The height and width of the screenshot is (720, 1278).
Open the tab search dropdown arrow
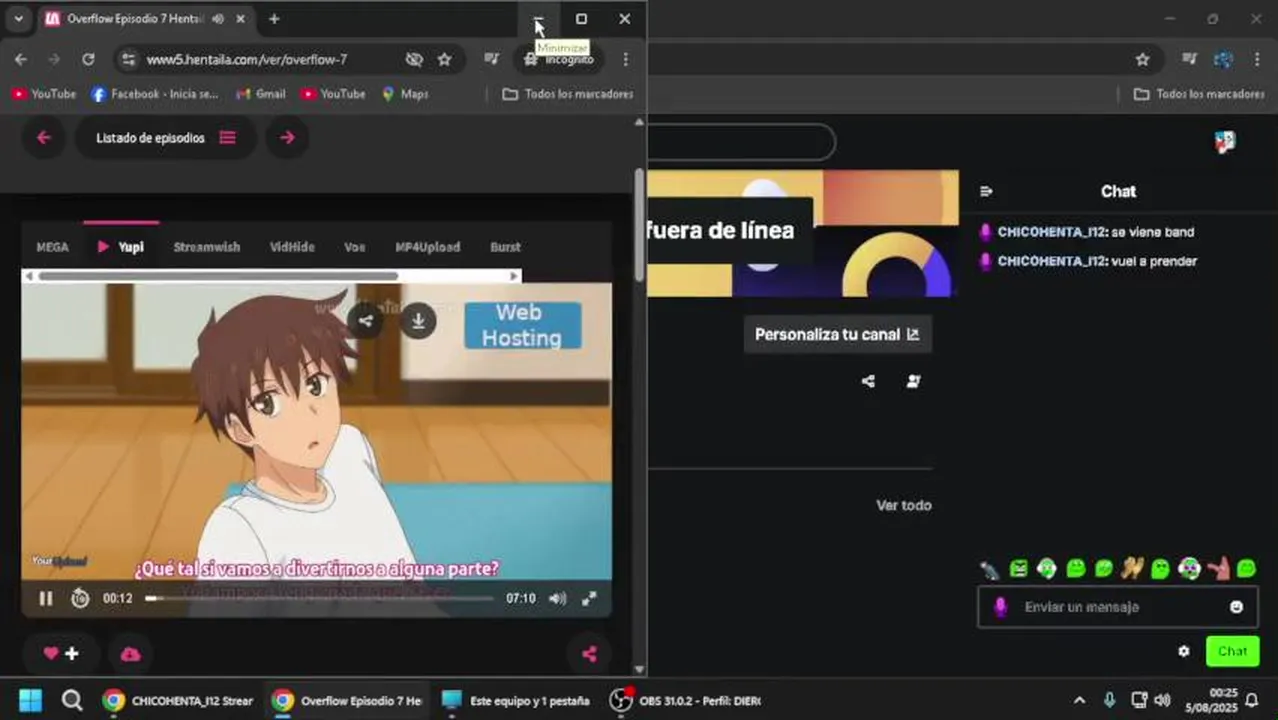pyautogui.click(x=18, y=19)
